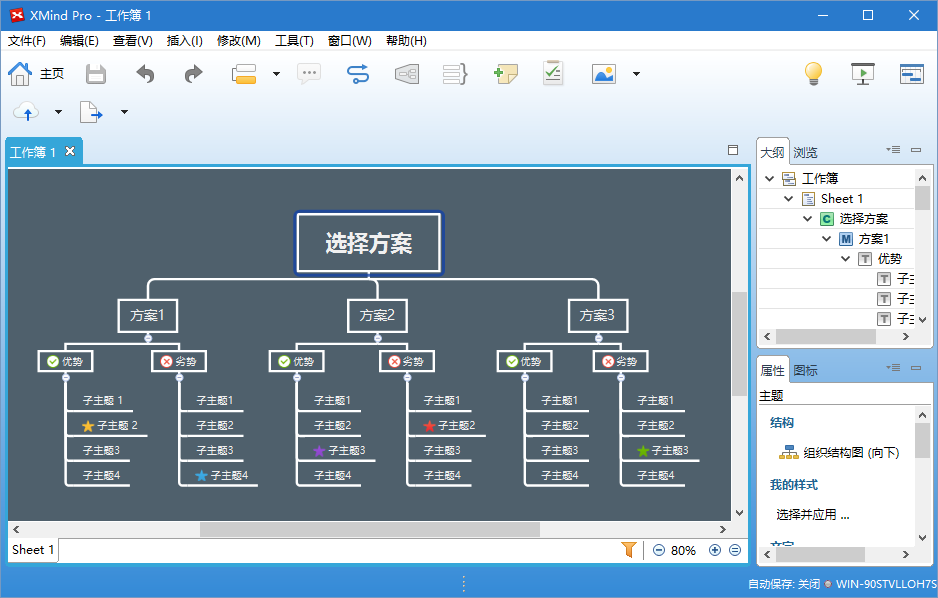The width and height of the screenshot is (938, 598).
Task: Collapse 方案1 branch using its minus toggle
Action: click(x=148, y=338)
